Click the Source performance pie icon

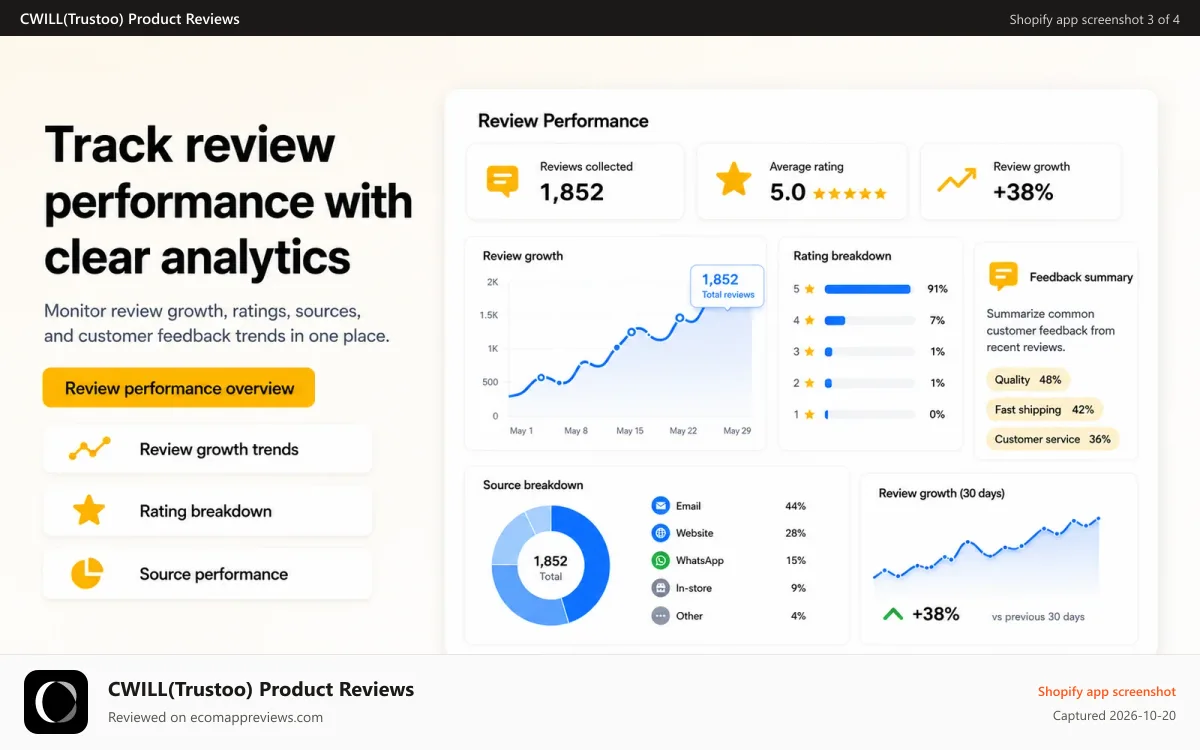87,573
